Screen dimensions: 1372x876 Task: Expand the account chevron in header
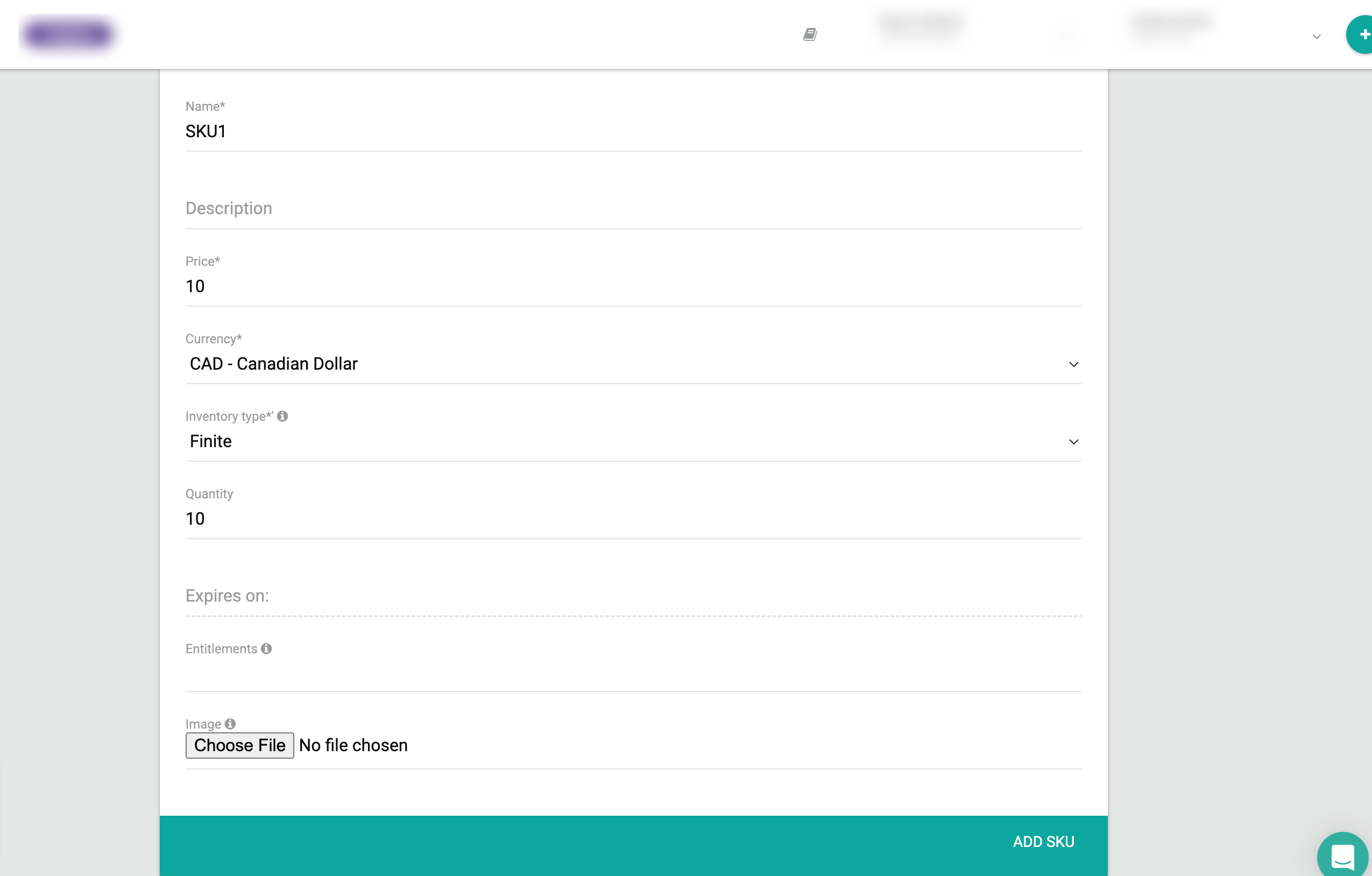[1316, 37]
